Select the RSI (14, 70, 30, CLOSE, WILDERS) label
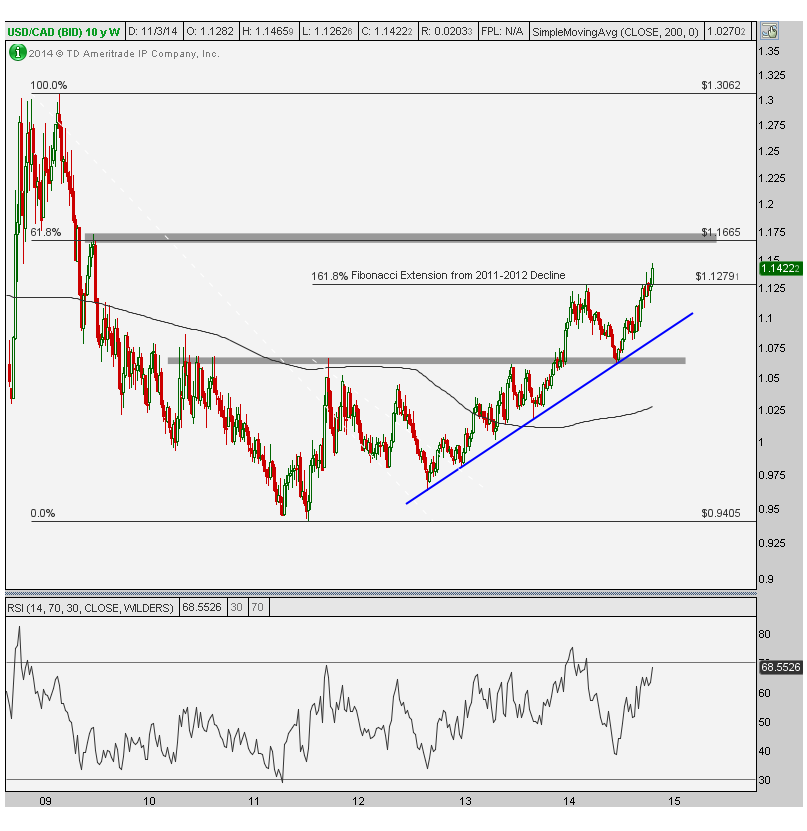Viewport: 807px width, 831px height. pos(90,608)
